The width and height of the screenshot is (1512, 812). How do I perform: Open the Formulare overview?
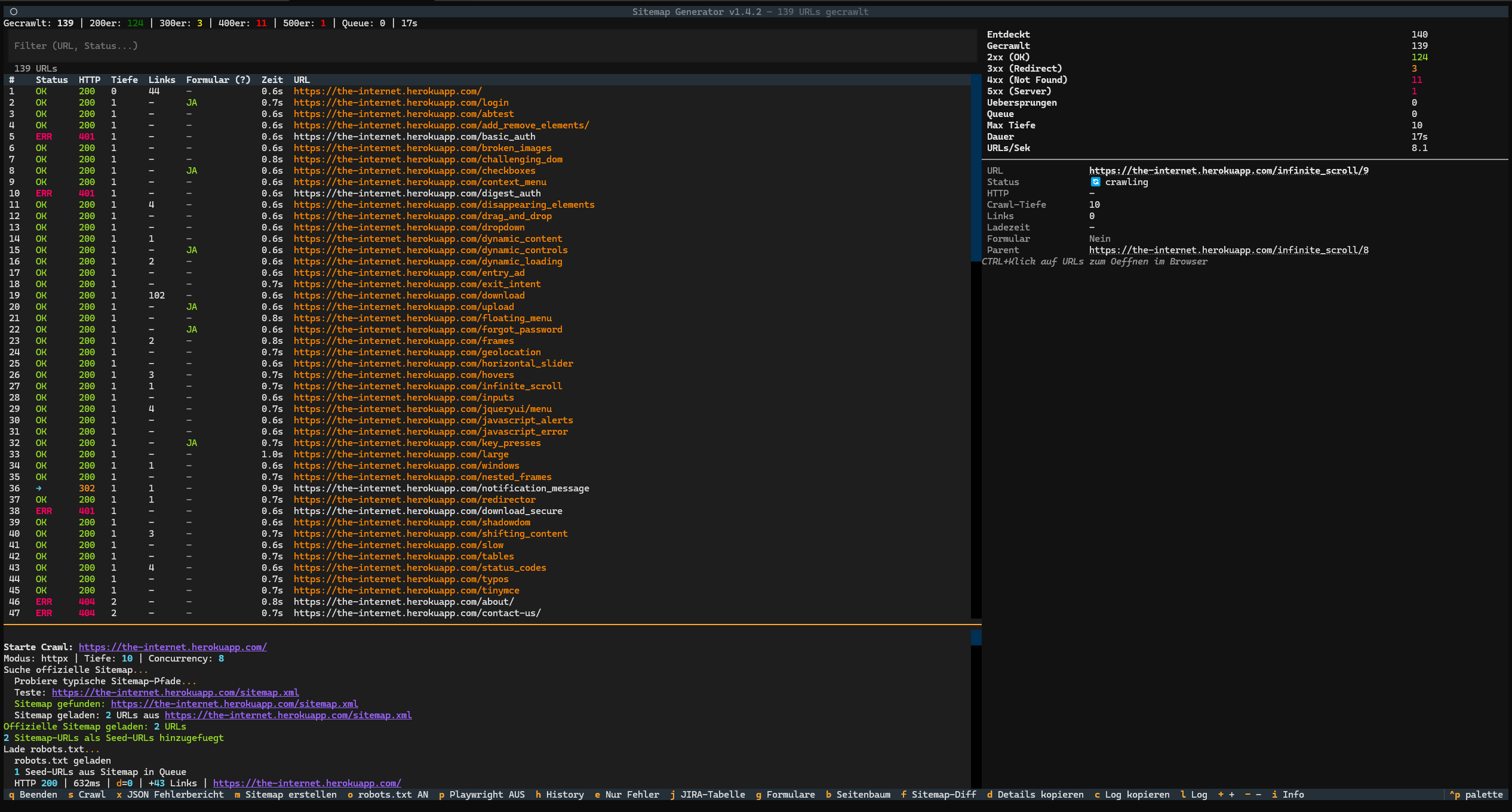(x=785, y=795)
